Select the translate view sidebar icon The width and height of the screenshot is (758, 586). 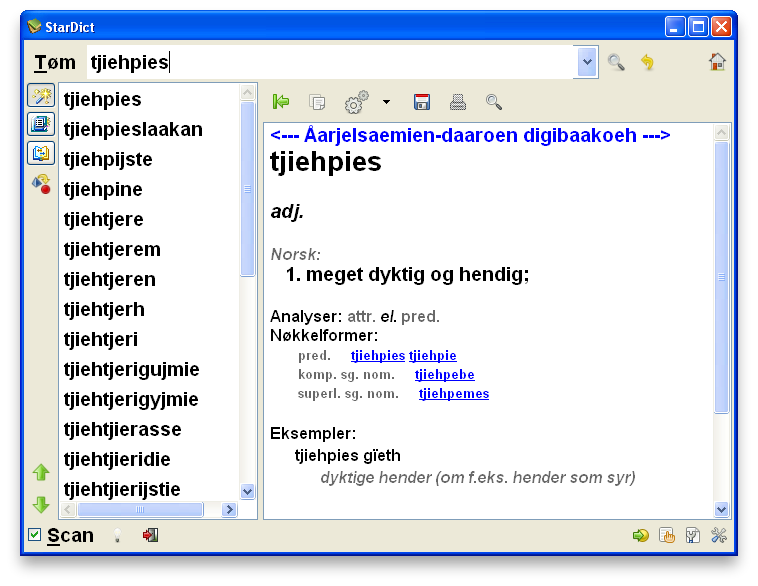point(41,153)
